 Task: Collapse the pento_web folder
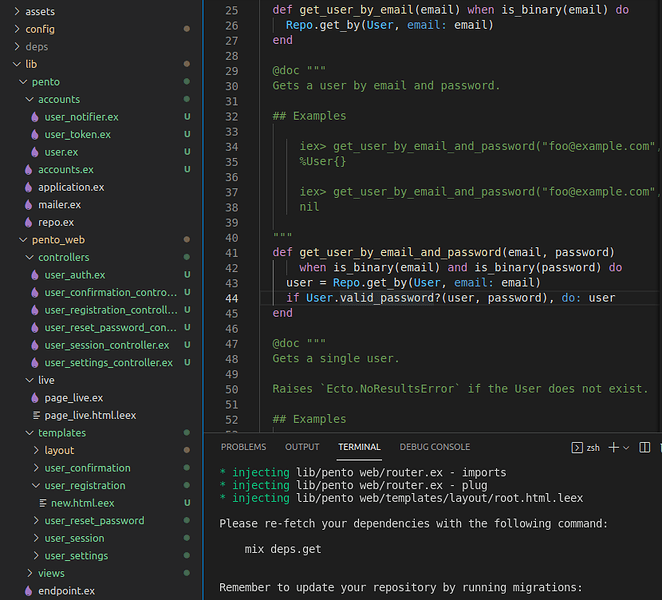[24, 240]
